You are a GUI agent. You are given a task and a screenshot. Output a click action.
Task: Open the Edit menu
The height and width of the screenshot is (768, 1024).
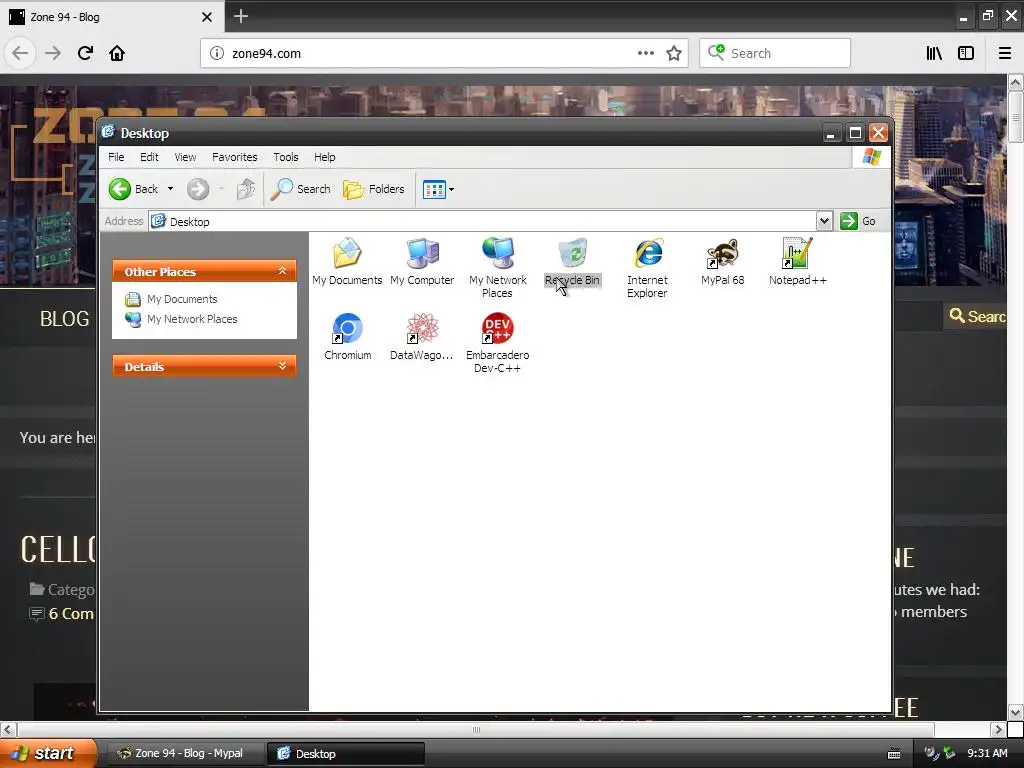click(149, 157)
